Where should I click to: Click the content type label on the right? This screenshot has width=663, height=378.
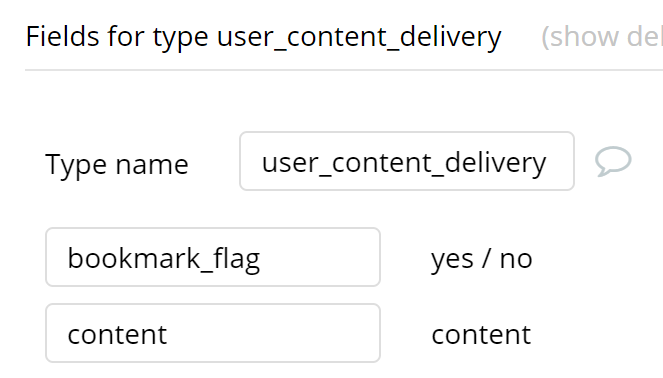coord(481,335)
